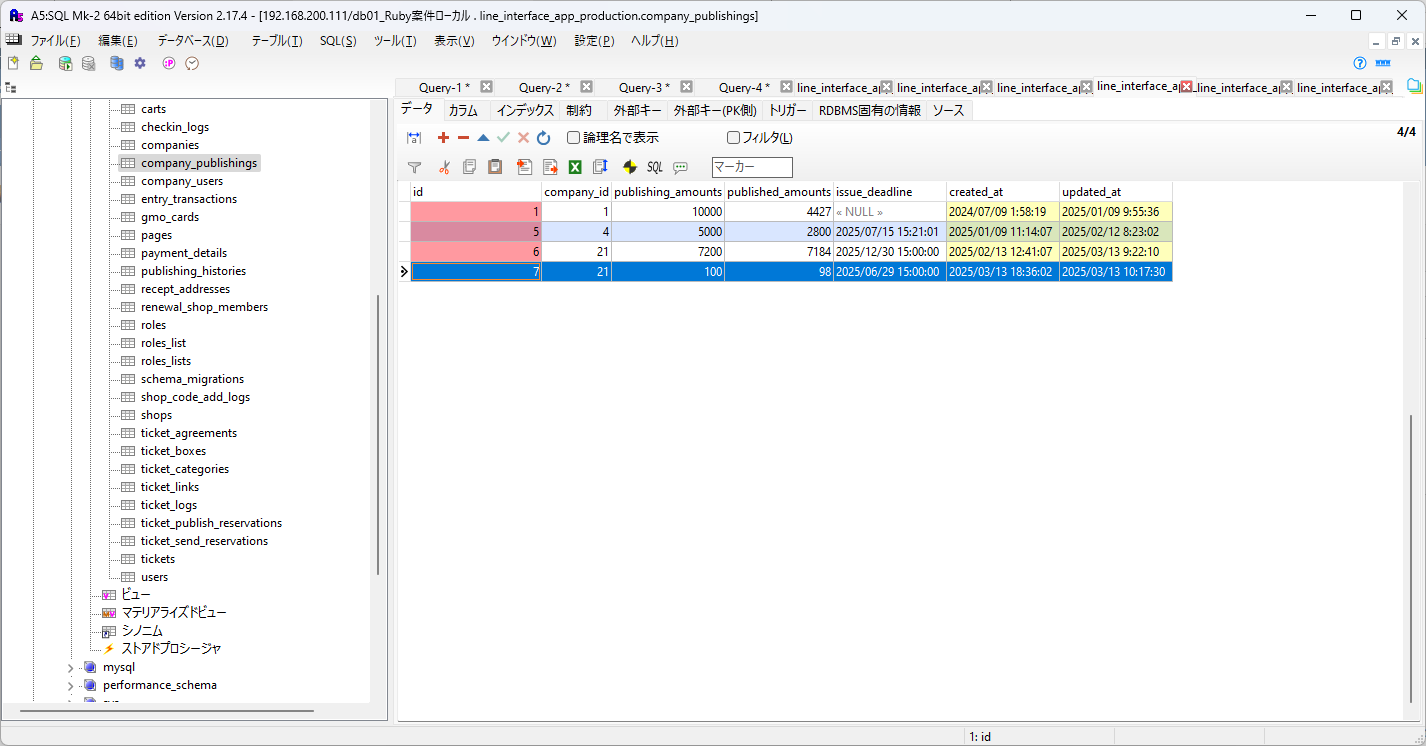Click the data grid vertical scrollbar
This screenshot has width=1426, height=746.
[1411, 558]
